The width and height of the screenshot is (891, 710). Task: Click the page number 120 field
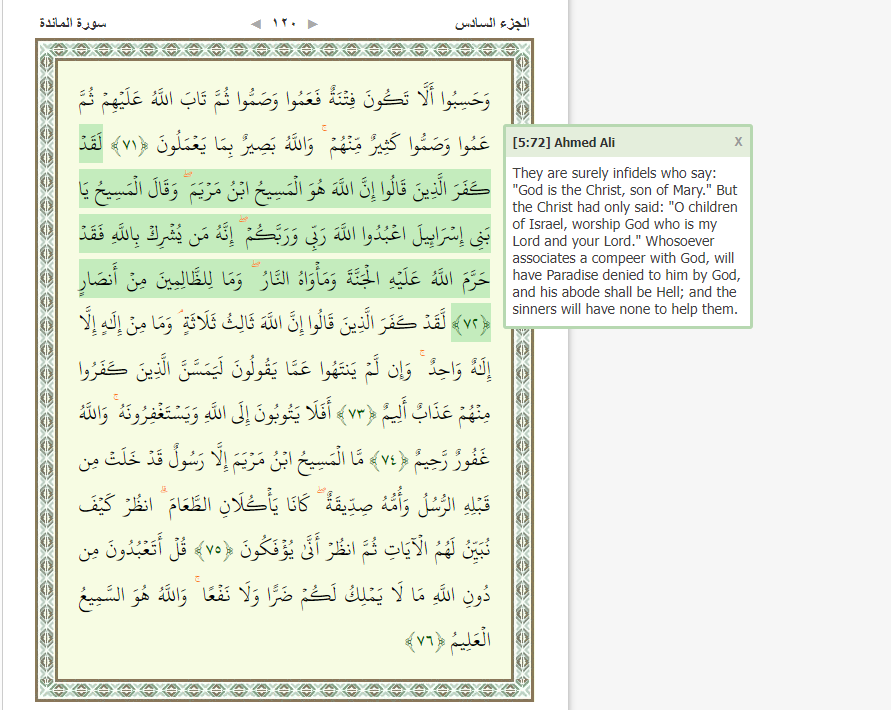pyautogui.click(x=284, y=23)
